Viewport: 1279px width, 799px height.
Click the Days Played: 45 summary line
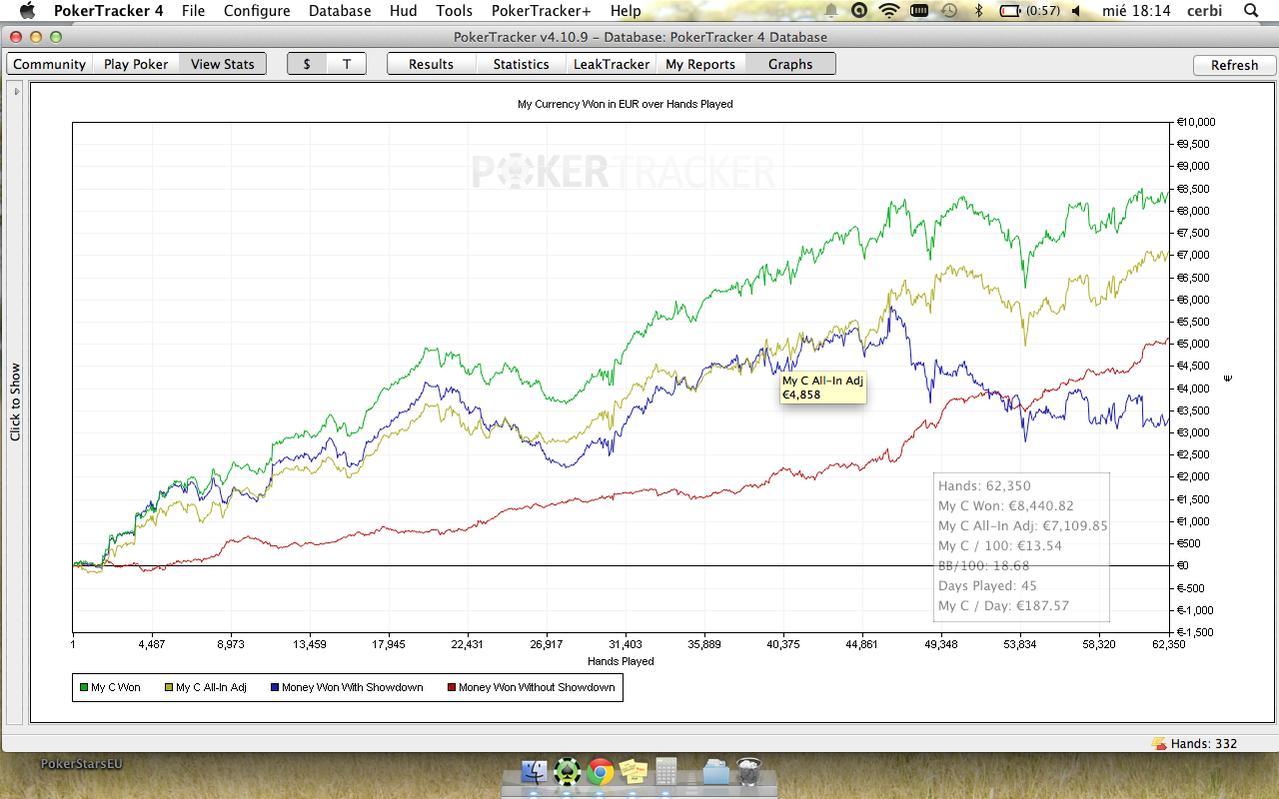click(x=987, y=586)
